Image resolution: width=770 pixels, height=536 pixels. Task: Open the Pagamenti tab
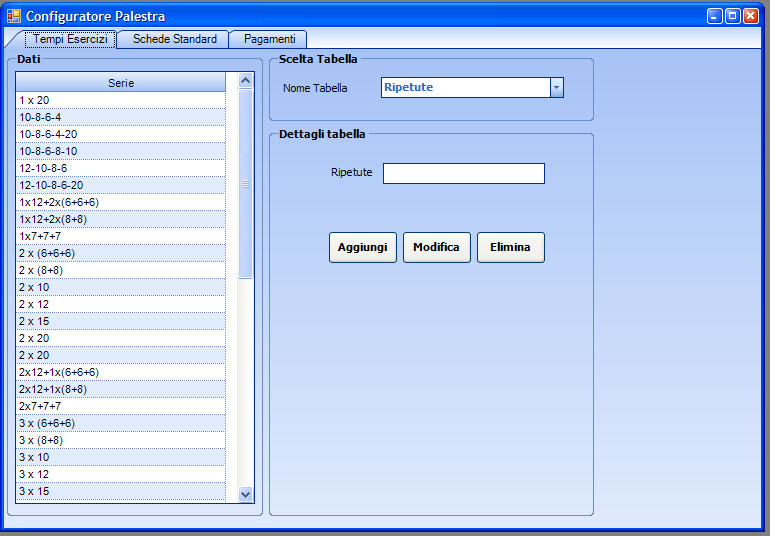pyautogui.click(x=269, y=39)
